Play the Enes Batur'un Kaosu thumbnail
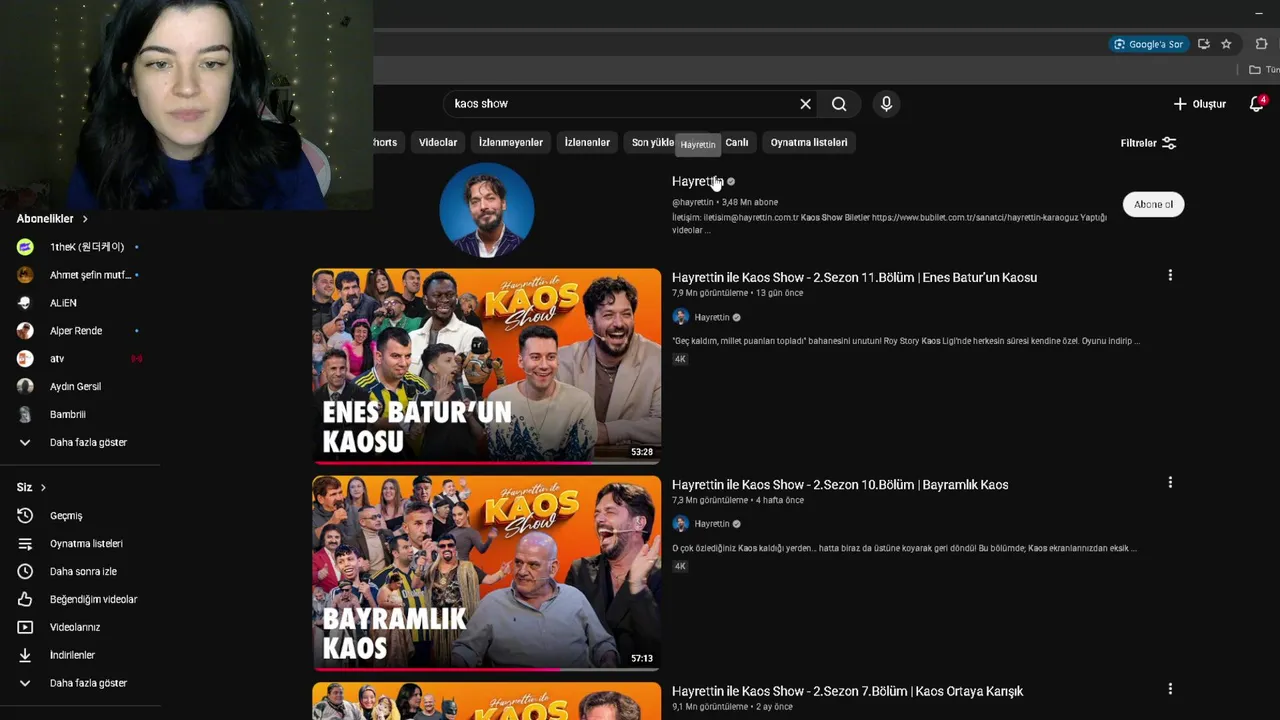 tap(487, 366)
